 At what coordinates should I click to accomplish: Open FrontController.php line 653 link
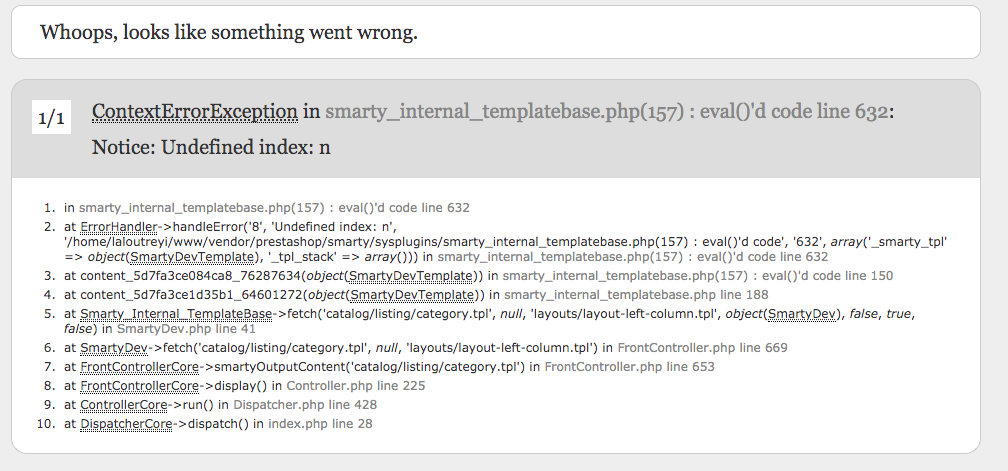click(629, 366)
